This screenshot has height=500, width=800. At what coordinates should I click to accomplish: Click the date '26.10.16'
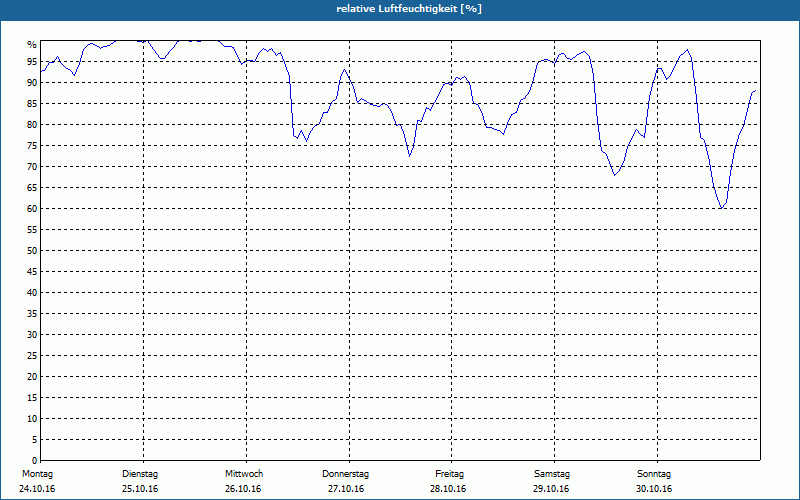pyautogui.click(x=243, y=489)
